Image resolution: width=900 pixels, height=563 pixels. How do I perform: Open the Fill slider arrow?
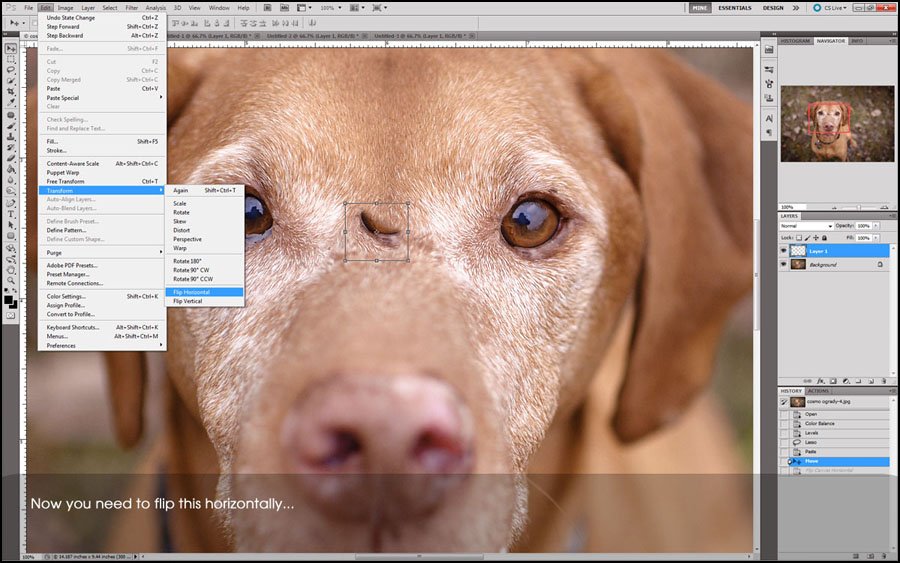[876, 238]
